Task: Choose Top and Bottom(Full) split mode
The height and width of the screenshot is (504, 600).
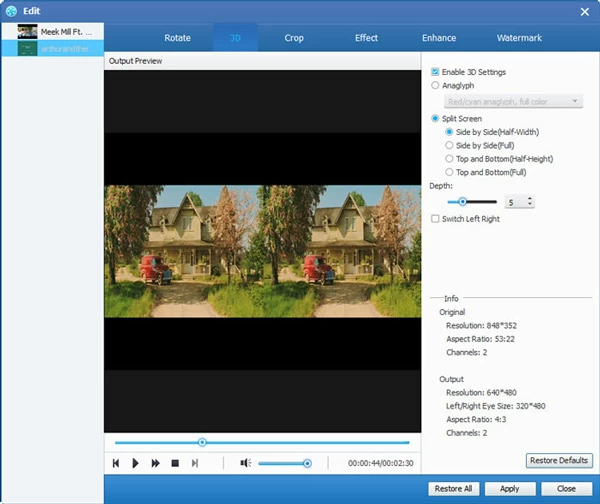Action: [449, 172]
